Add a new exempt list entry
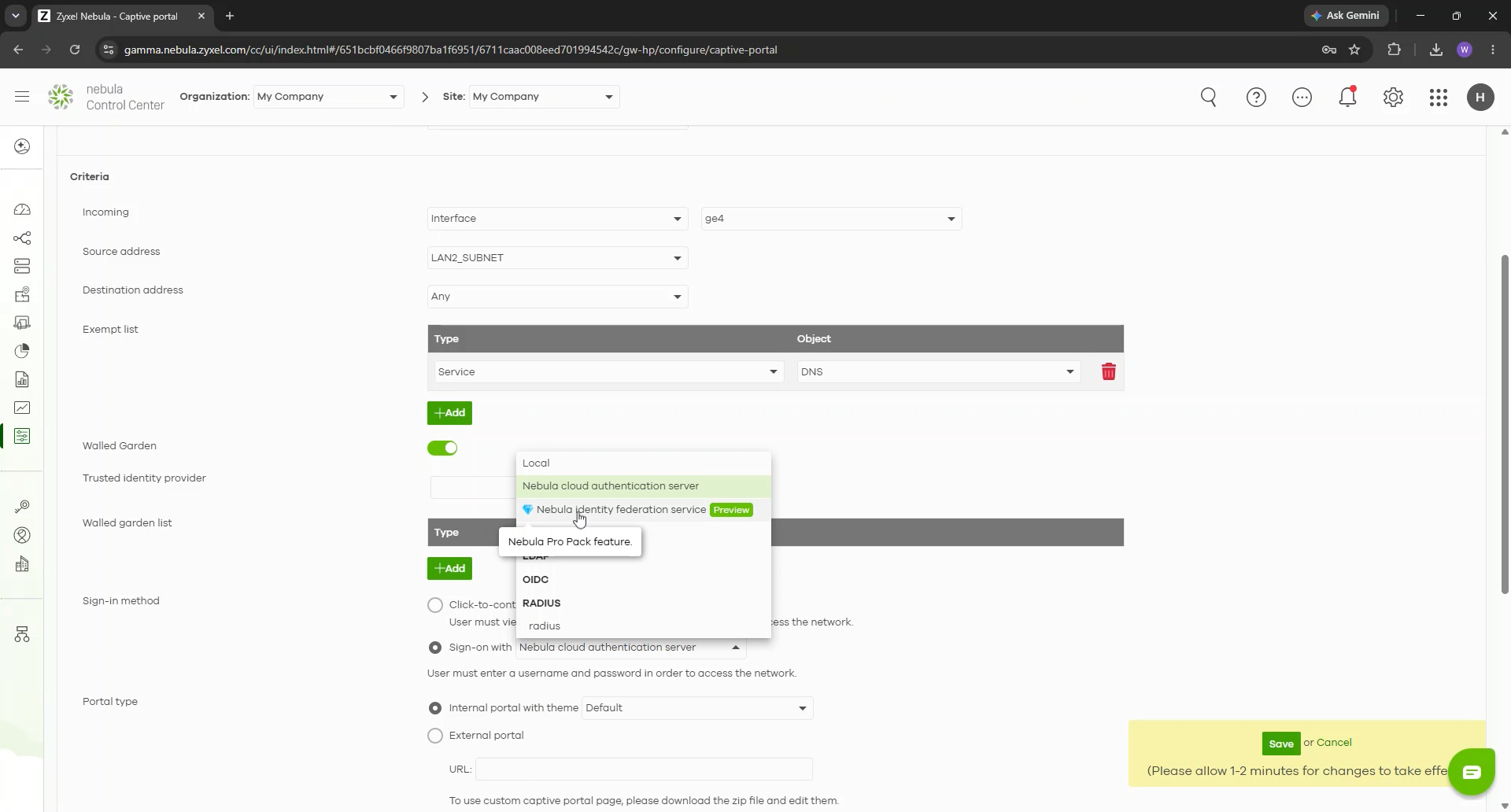This screenshot has height=812, width=1511. (x=449, y=413)
